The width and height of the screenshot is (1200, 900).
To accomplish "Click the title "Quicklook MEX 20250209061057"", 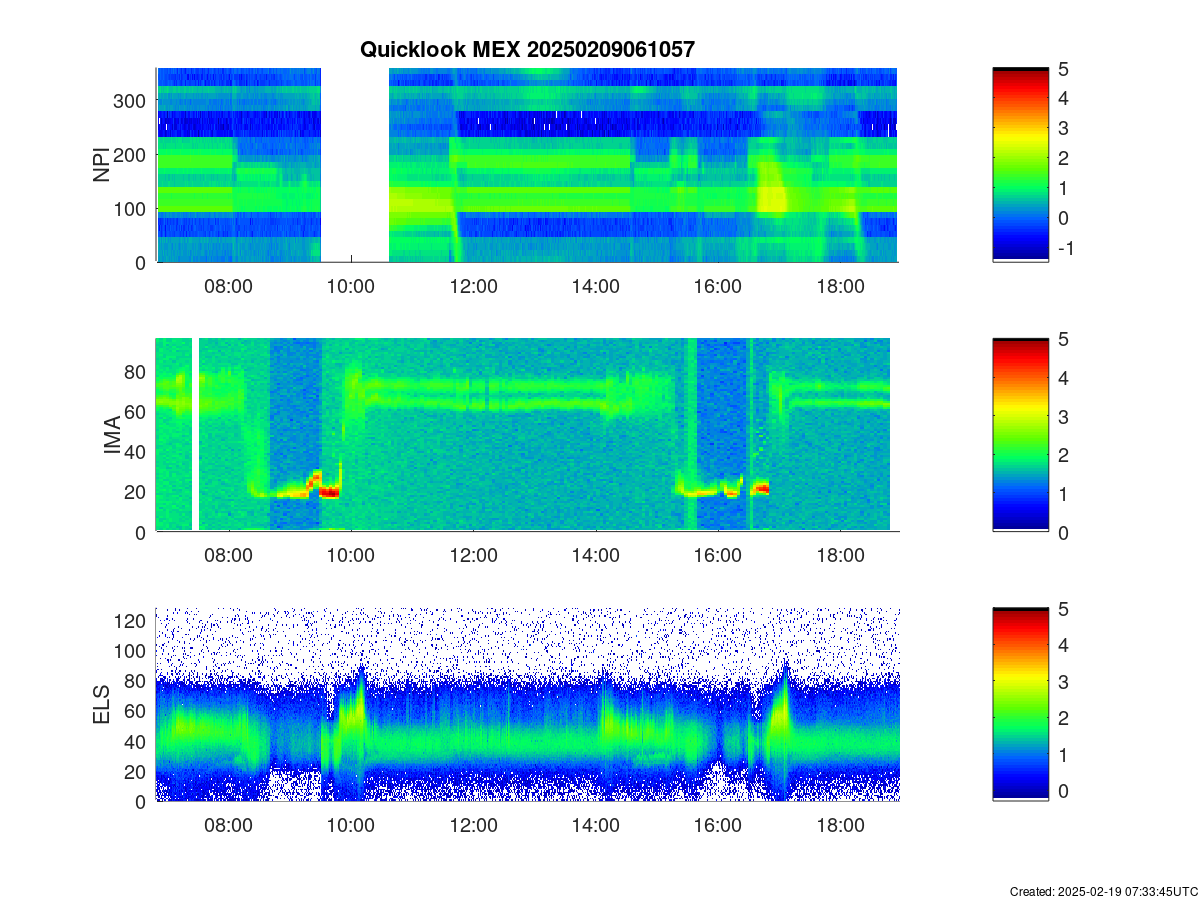I will pyautogui.click(x=527, y=49).
